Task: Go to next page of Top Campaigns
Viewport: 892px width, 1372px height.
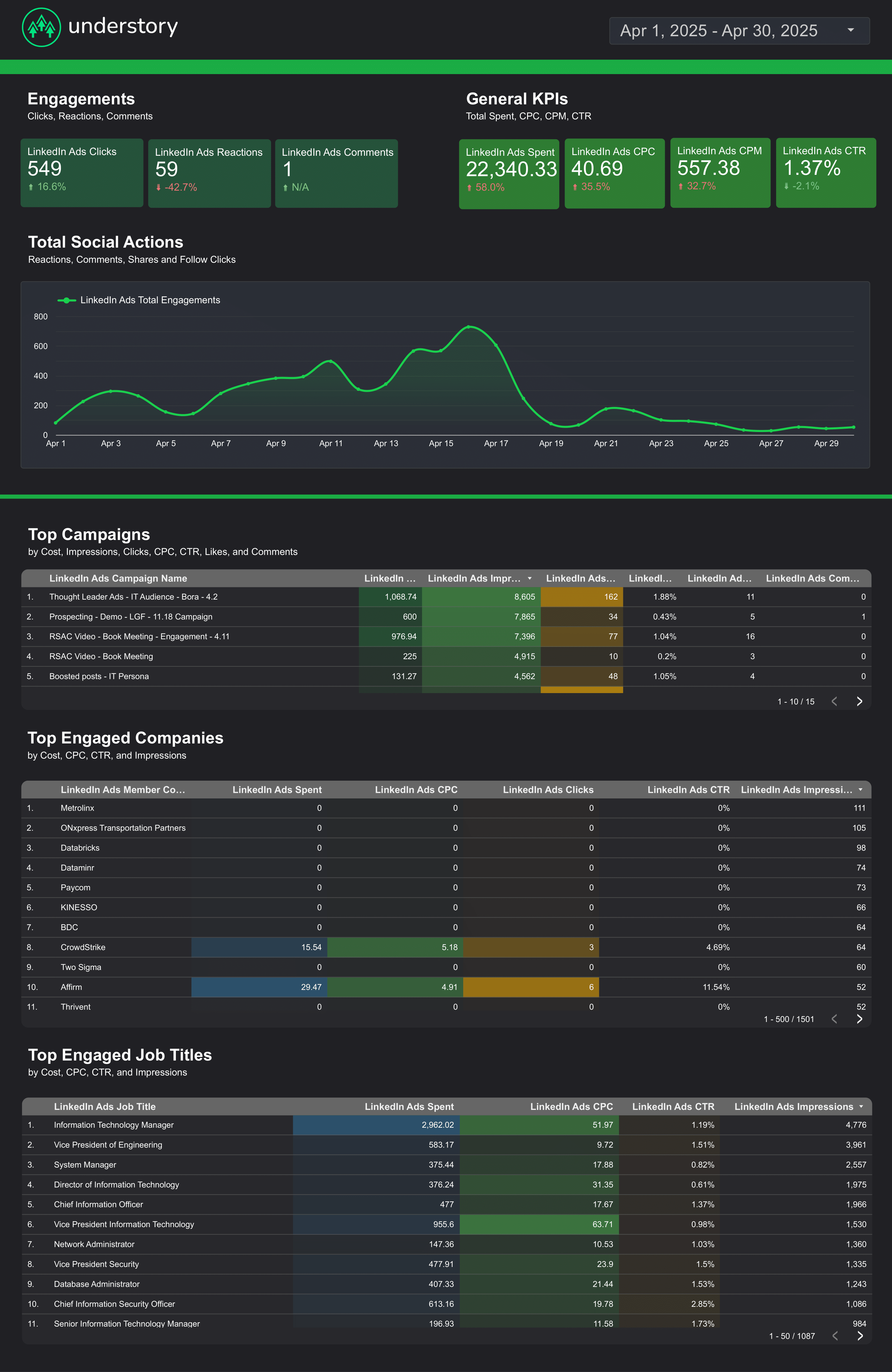Action: [x=859, y=701]
